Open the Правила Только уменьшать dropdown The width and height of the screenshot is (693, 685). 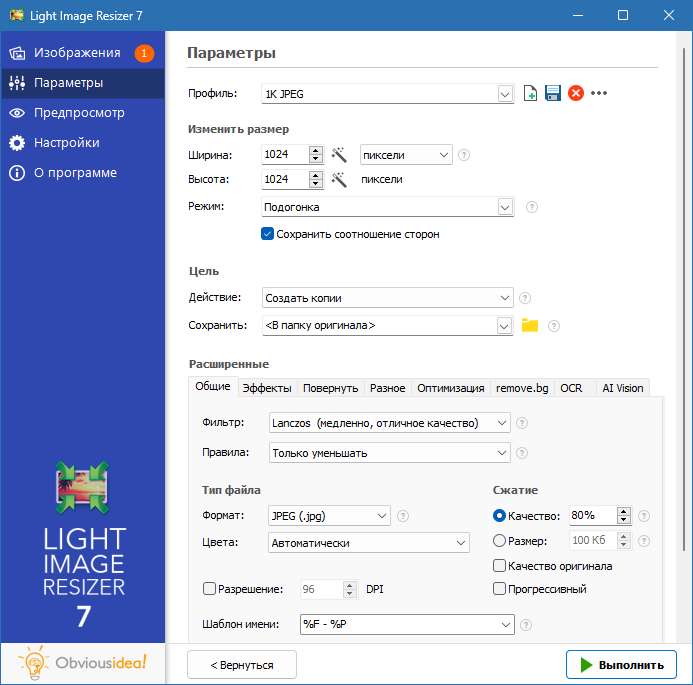389,453
